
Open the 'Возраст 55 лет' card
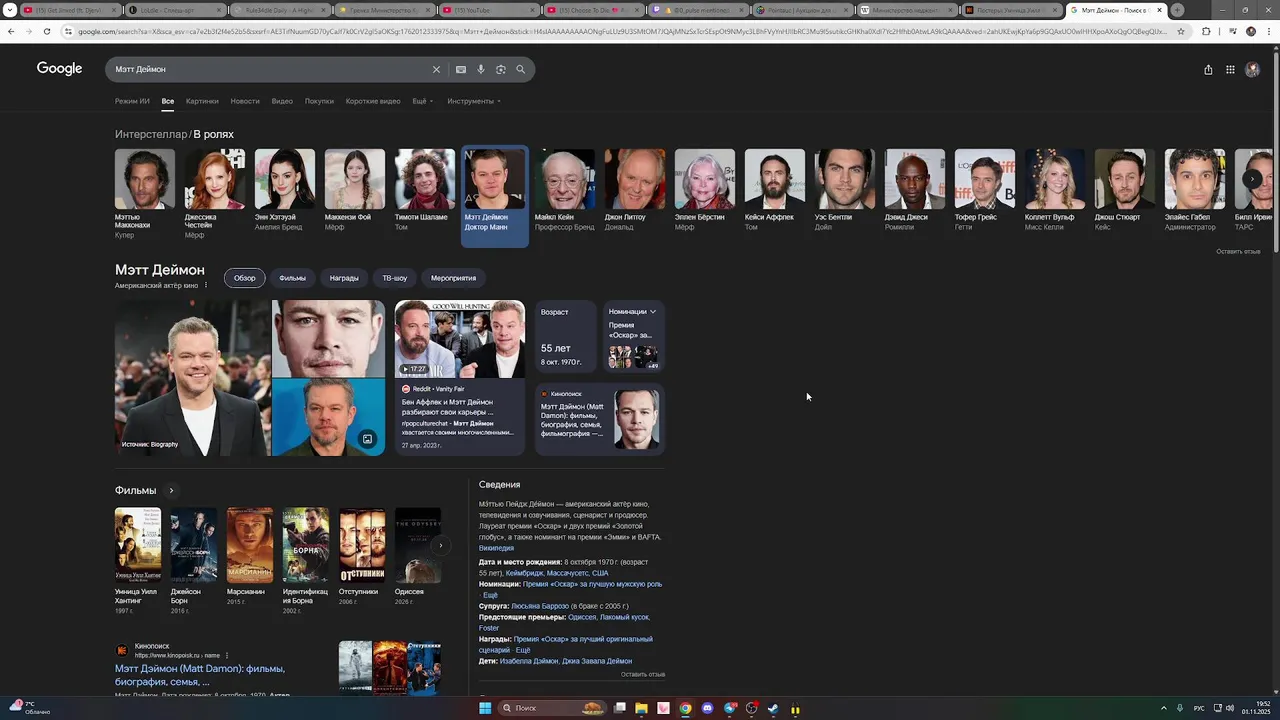coord(565,337)
